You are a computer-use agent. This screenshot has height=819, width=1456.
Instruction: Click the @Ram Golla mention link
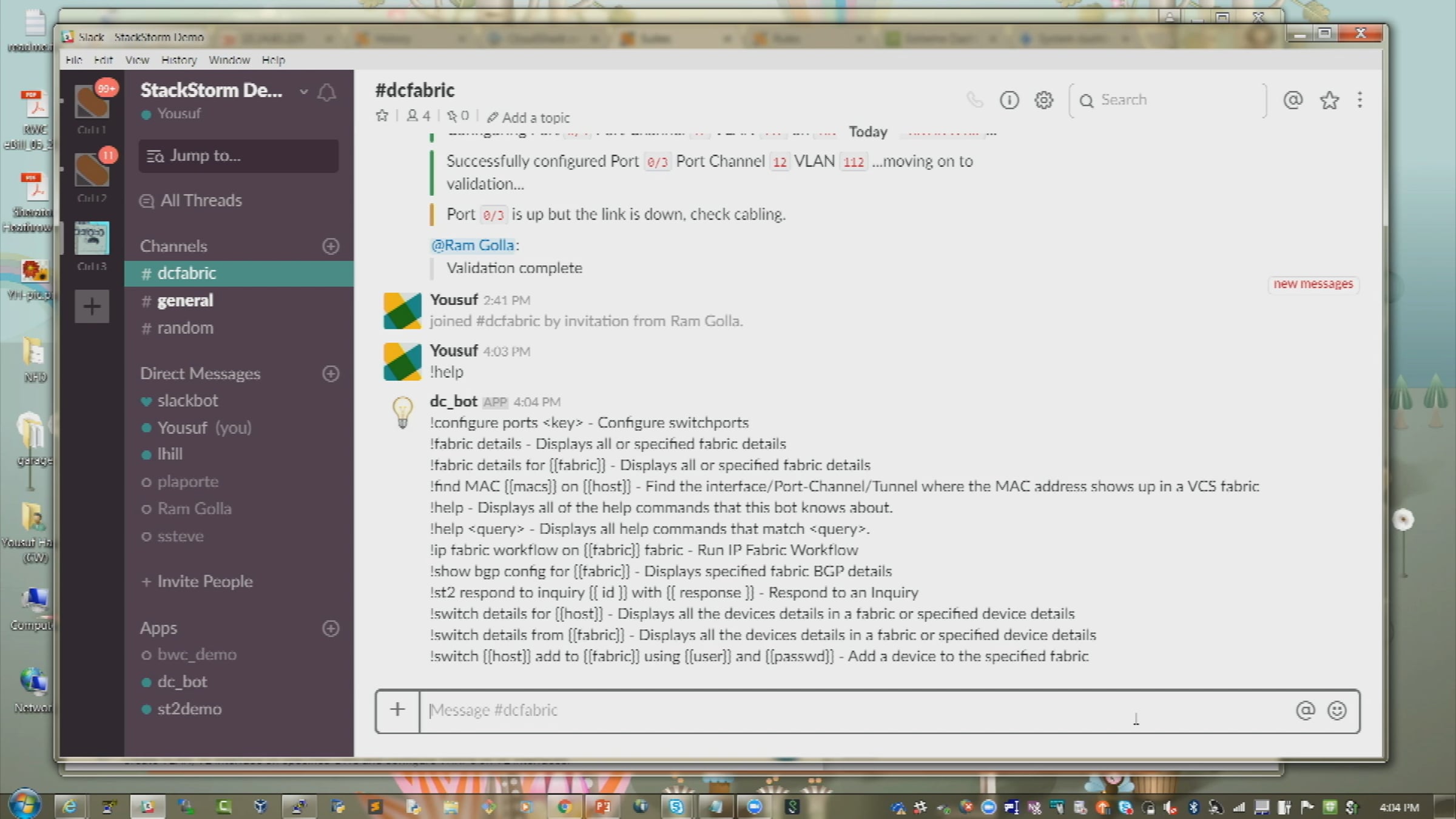tap(473, 245)
